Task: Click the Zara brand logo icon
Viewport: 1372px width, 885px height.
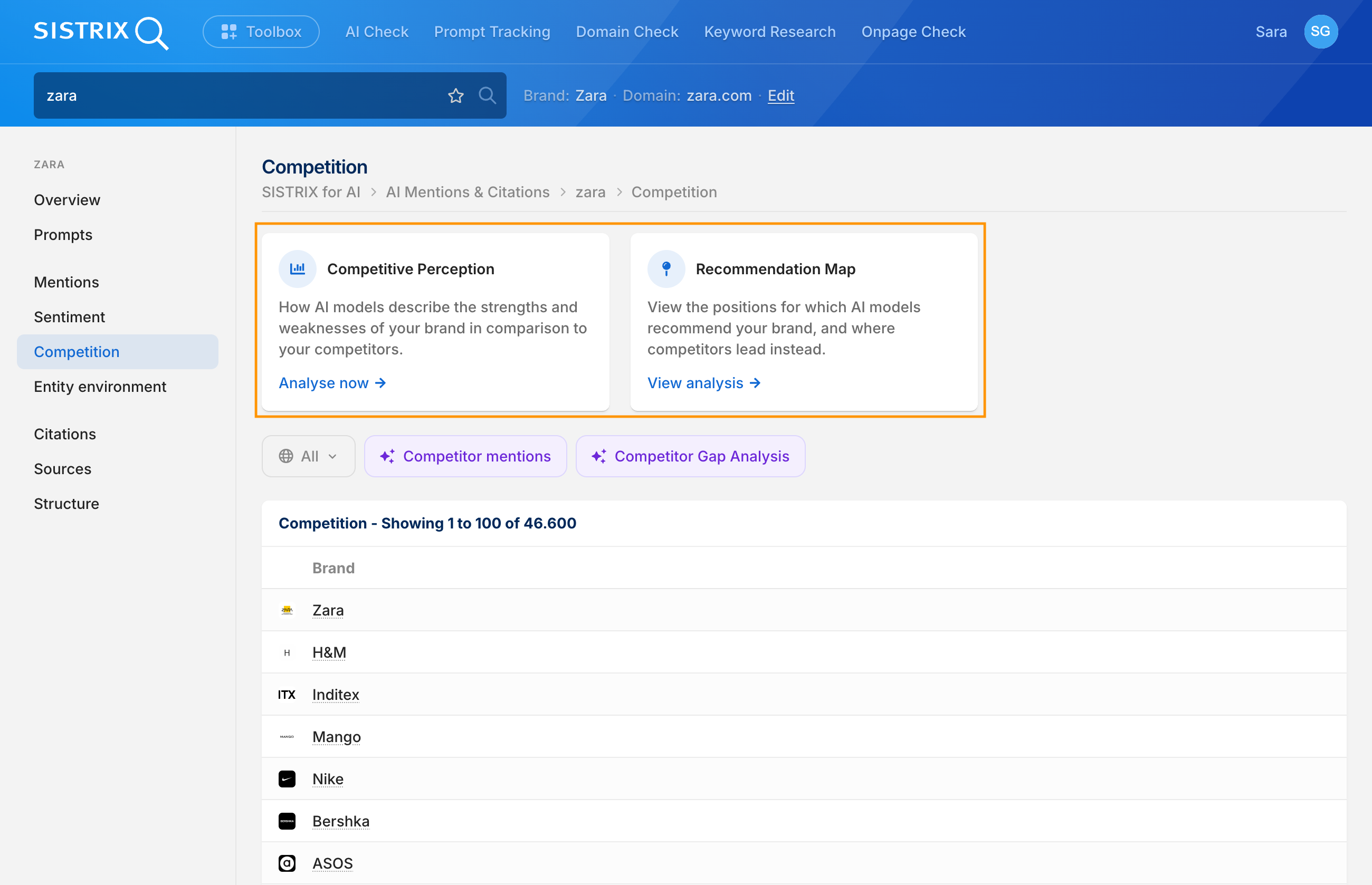Action: (287, 610)
